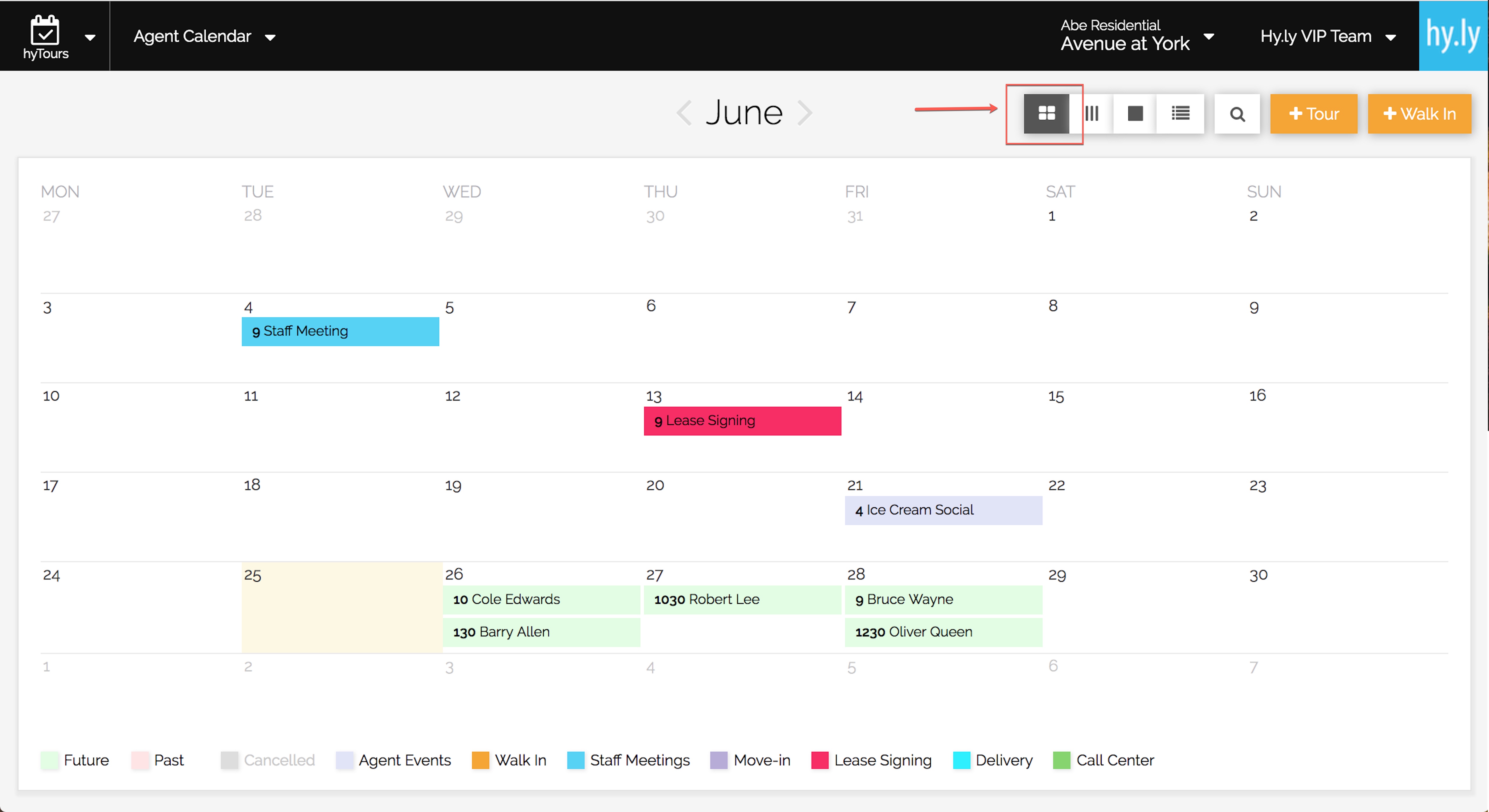Screen dimensions: 1489x812
Task: Click the Lease Signing color swatch in legend
Action: (820, 760)
